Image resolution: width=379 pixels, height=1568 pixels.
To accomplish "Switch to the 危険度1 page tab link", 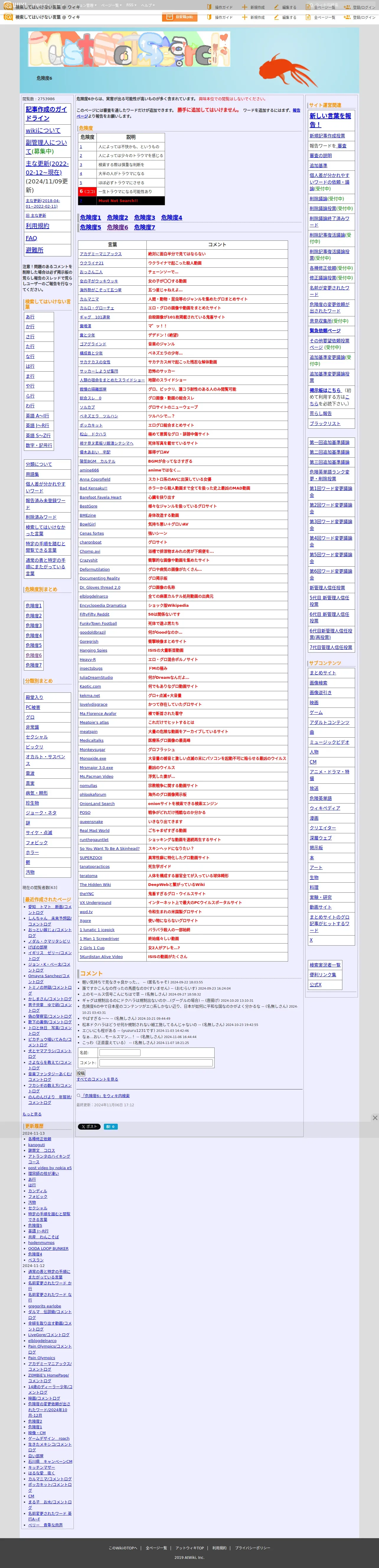I will pyautogui.click(x=91, y=217).
